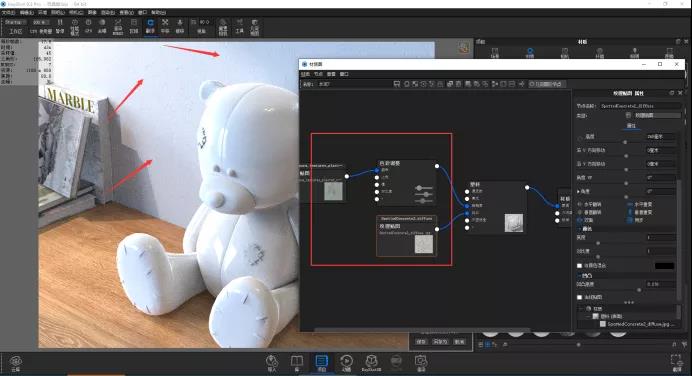Viewport: 692px width, 376px height.
Task: Enable the 法线贴图 normal map checkbox
Action: (x=579, y=297)
